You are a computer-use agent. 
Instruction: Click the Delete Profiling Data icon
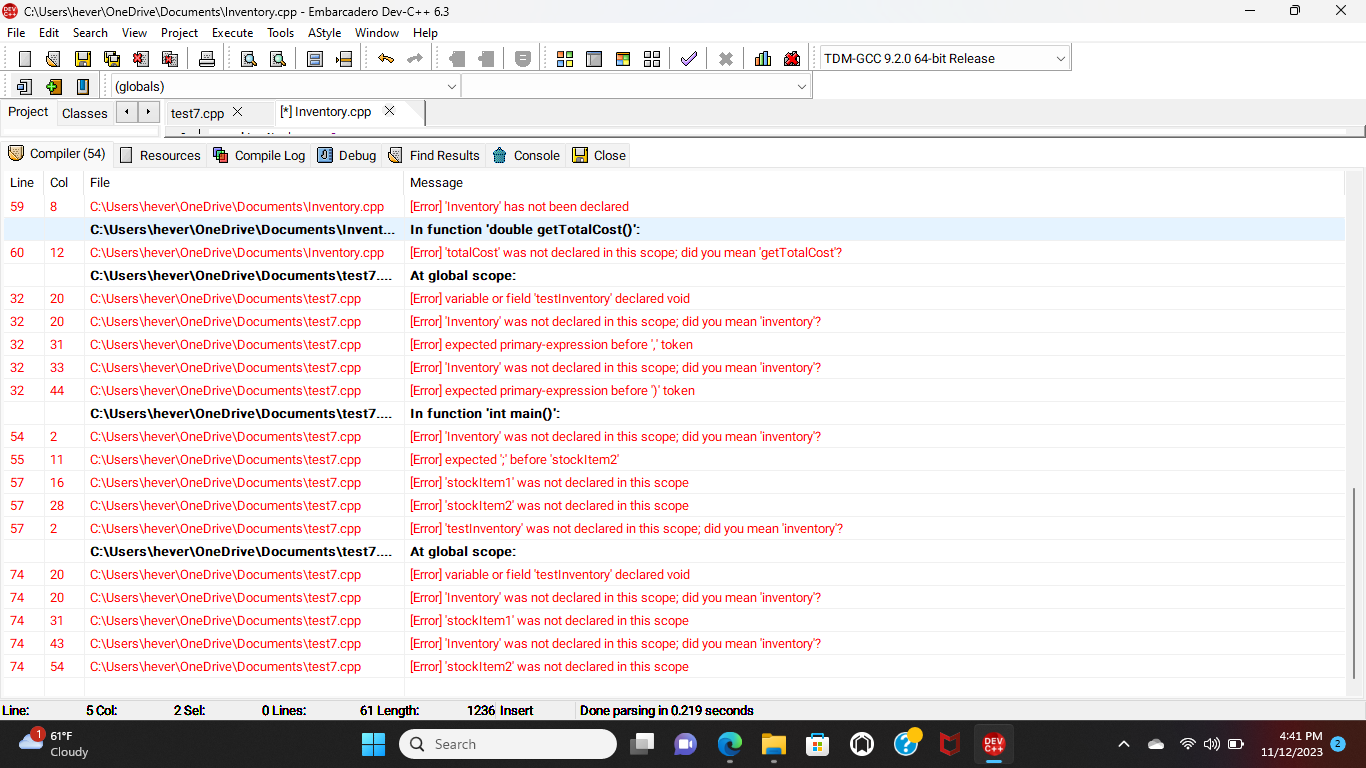tap(791, 58)
